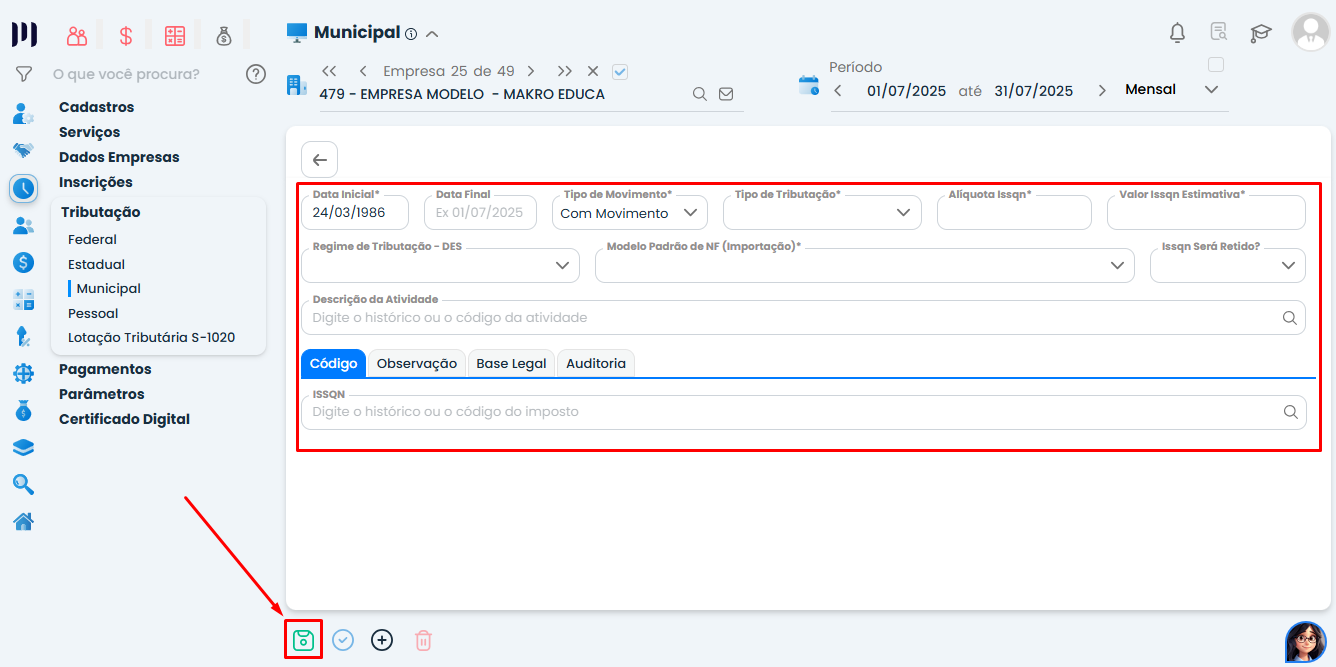Switch to the Observação tab
Screen dimensions: 1336x667
click(x=416, y=364)
